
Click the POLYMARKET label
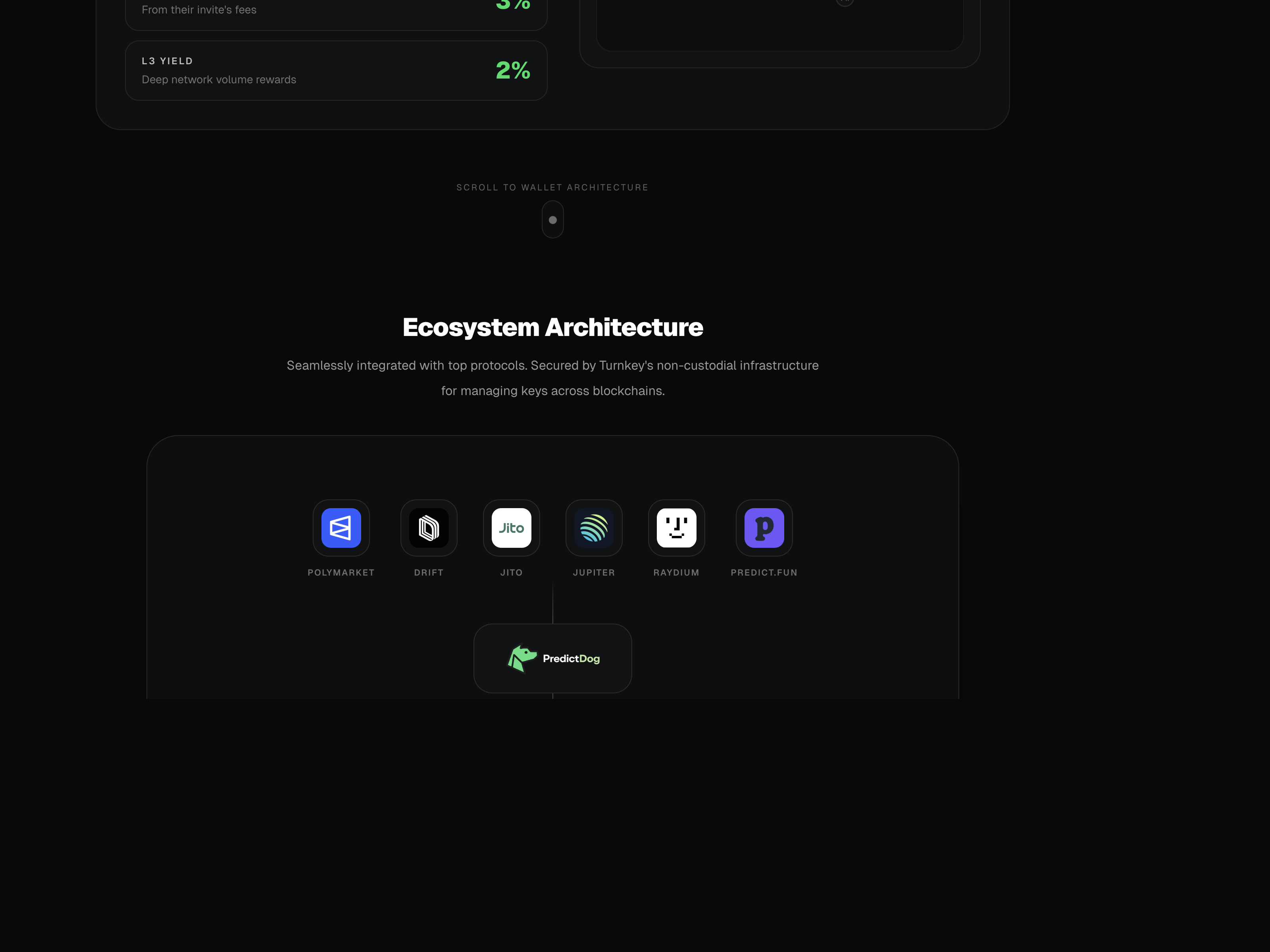(341, 573)
